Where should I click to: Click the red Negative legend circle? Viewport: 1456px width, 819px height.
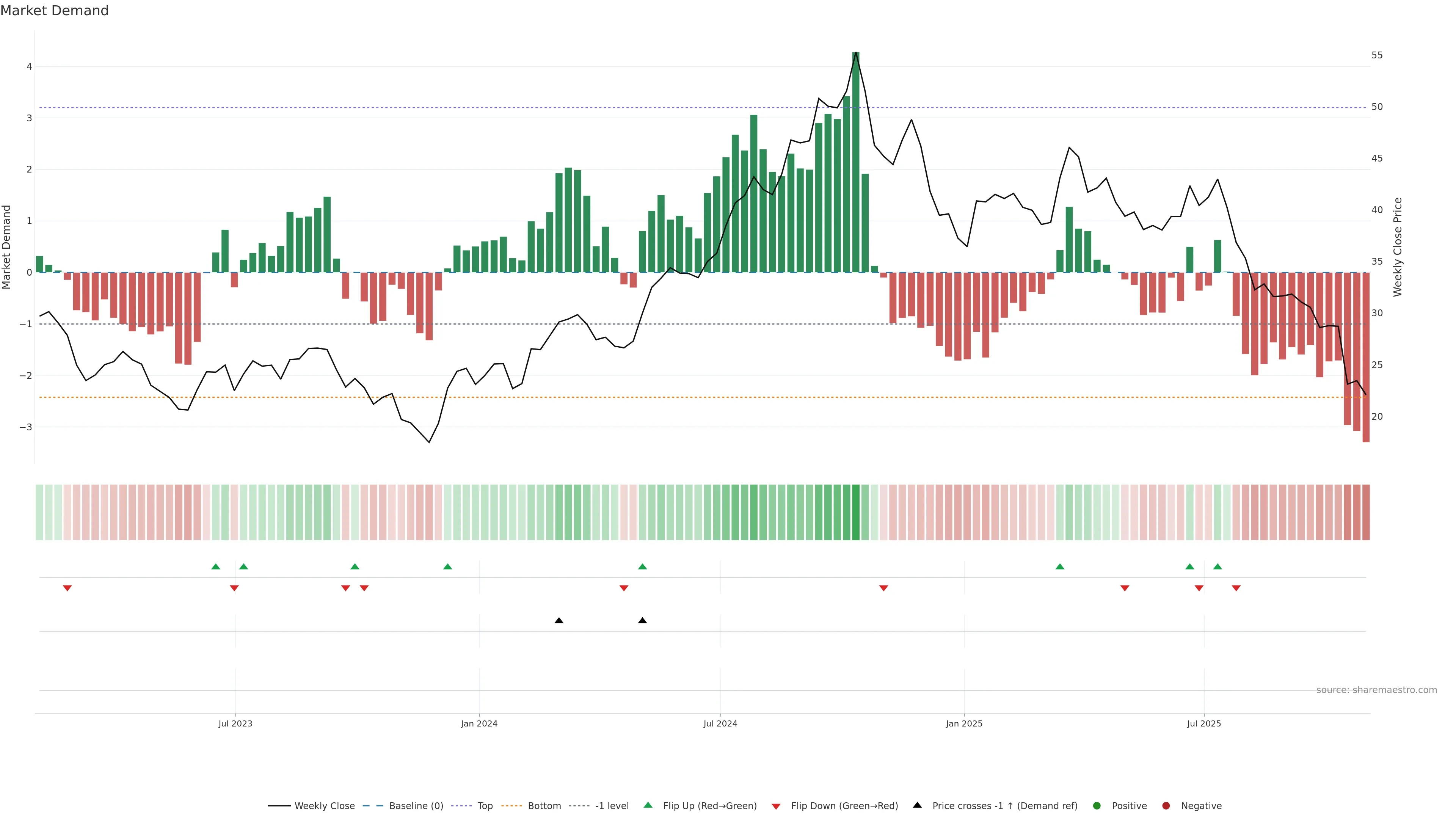tap(1166, 805)
